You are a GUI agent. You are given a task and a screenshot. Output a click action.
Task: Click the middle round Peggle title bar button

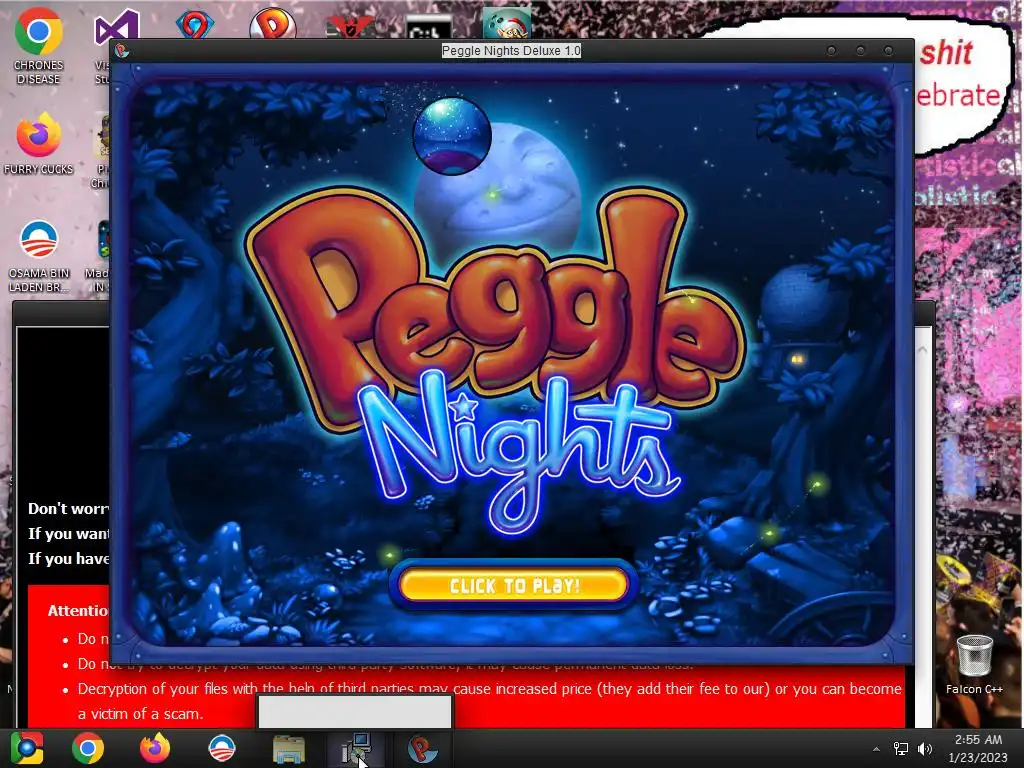click(x=860, y=51)
